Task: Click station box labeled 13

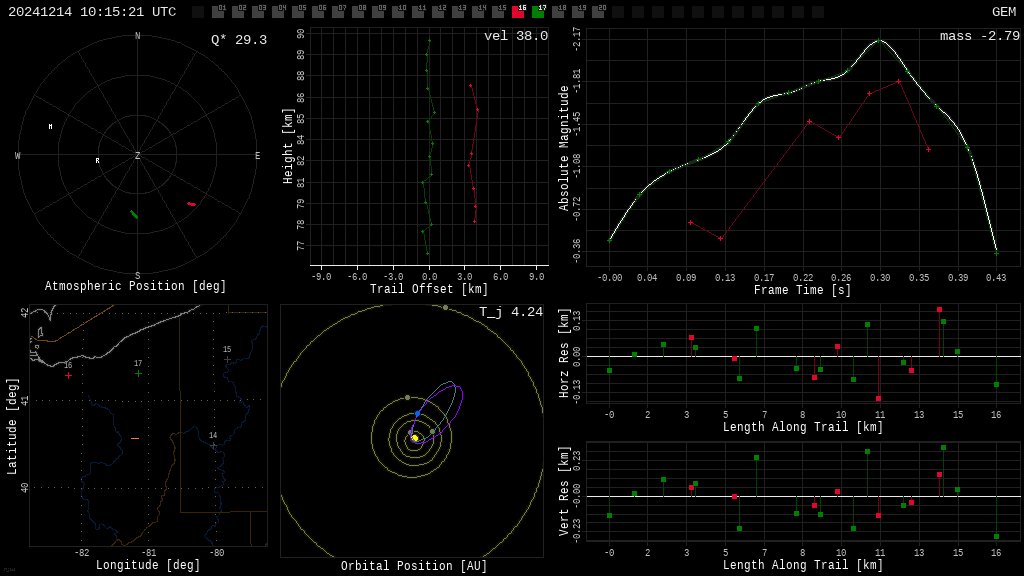Action: [x=458, y=12]
